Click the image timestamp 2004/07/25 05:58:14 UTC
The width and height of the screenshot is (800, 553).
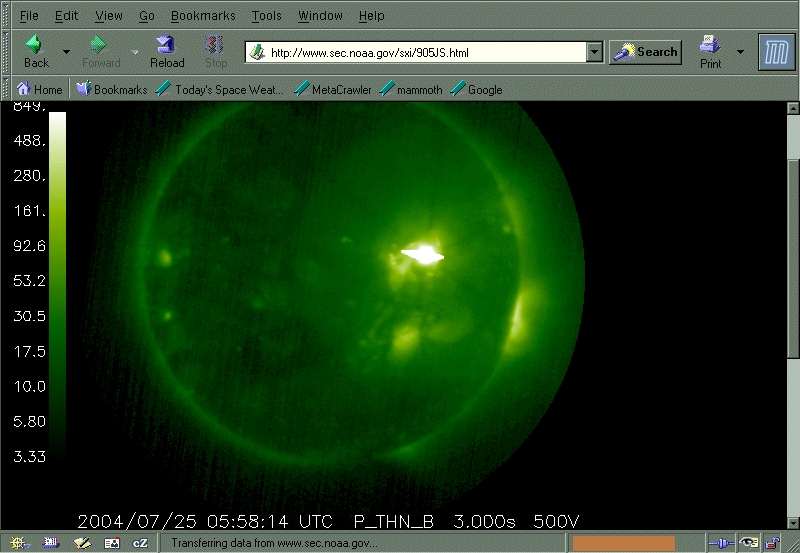[205, 521]
